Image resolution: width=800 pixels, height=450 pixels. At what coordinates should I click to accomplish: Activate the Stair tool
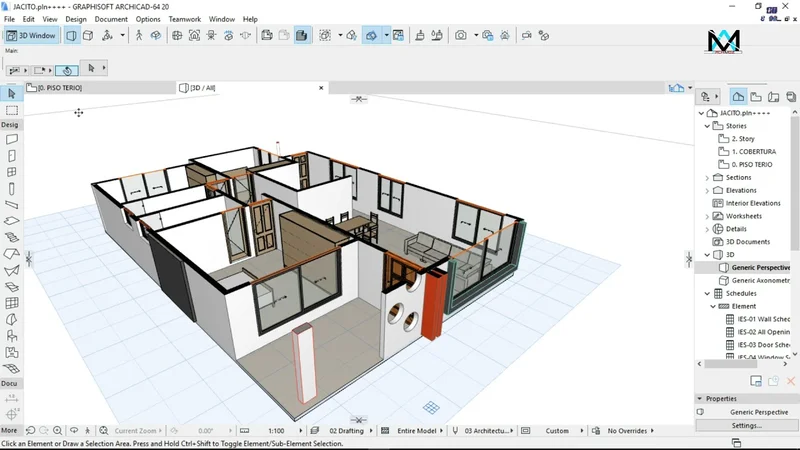(x=12, y=237)
